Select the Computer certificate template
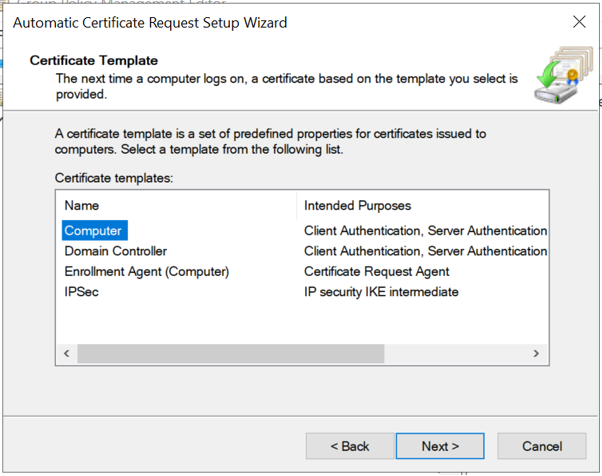Screen dimensions: 602x476 click(93, 231)
